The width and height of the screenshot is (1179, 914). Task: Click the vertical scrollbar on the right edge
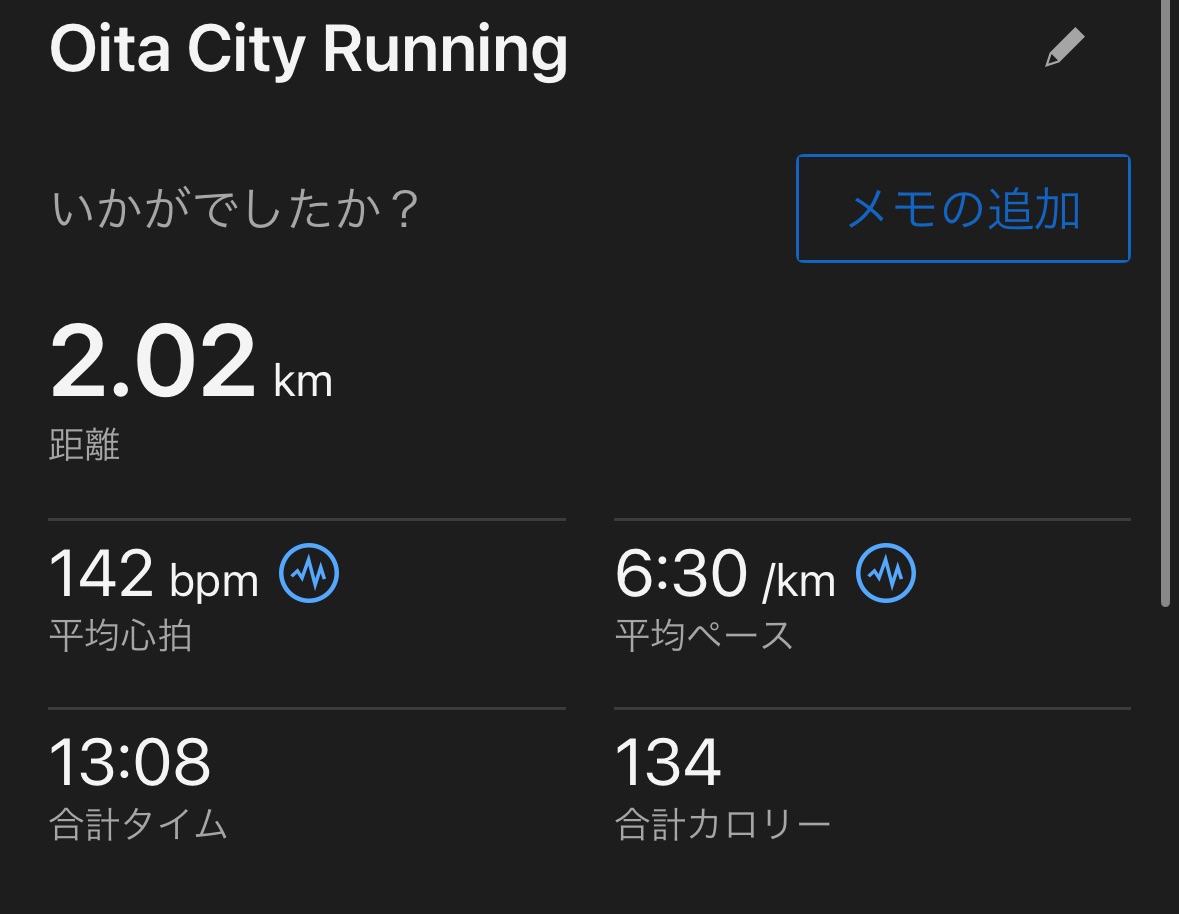tap(1164, 300)
